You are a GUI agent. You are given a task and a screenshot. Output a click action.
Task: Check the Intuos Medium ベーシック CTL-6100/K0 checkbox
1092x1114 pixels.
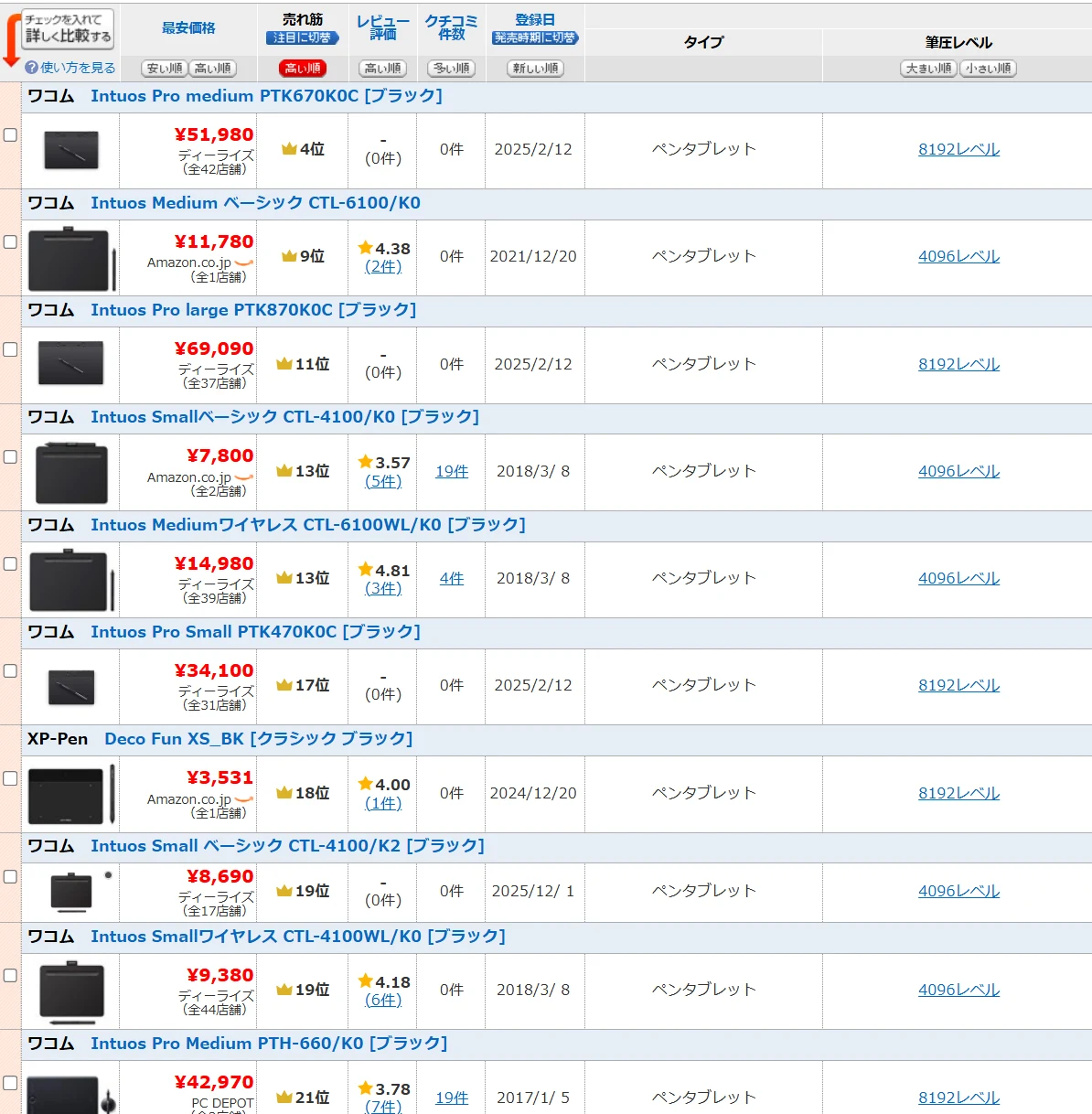[x=10, y=241]
